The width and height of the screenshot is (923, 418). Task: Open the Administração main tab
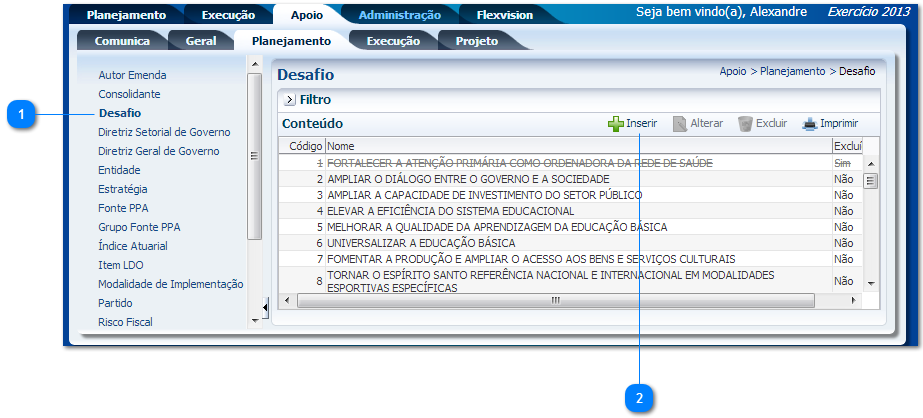click(x=400, y=15)
